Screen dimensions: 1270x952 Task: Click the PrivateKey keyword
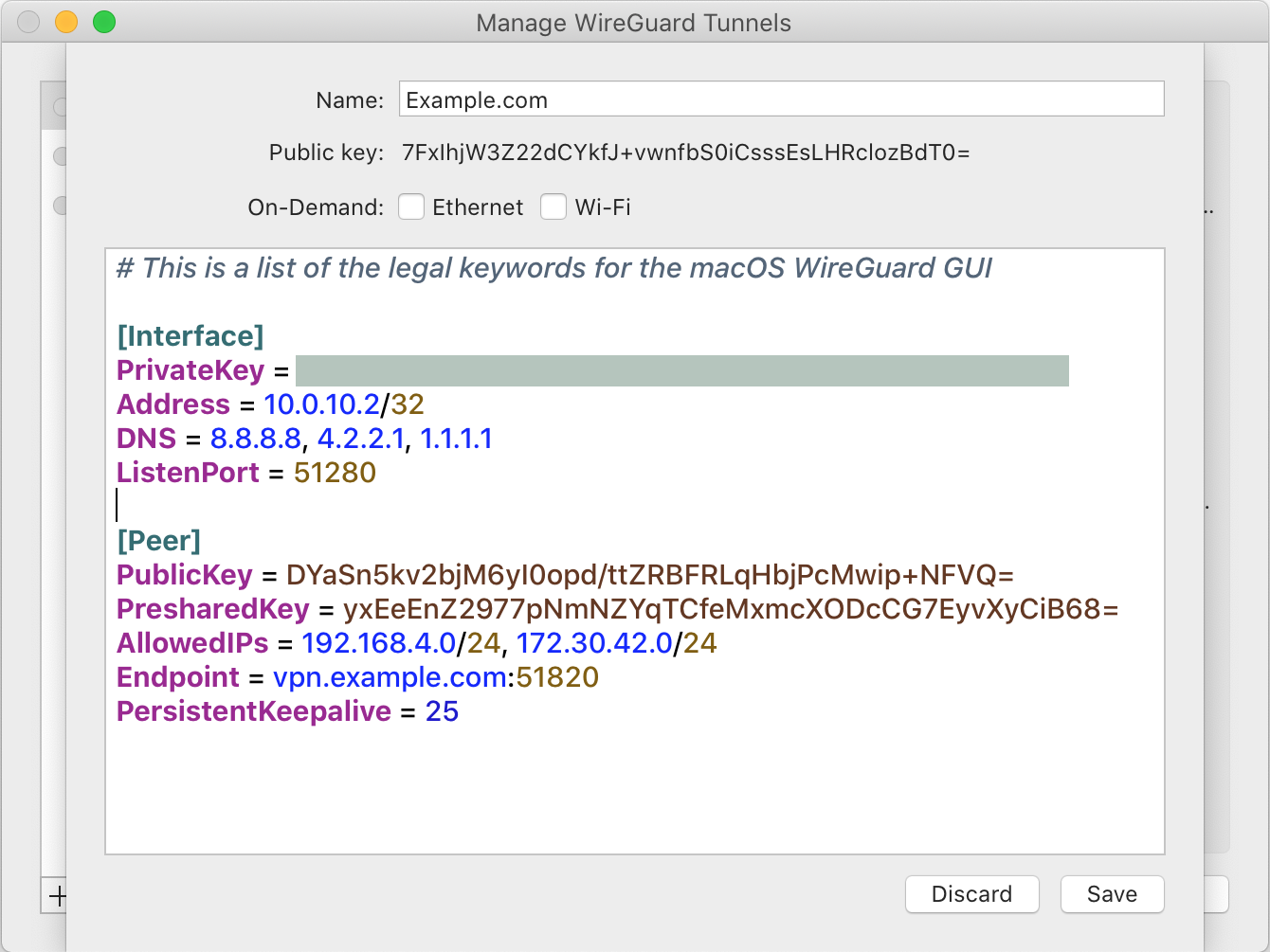tap(190, 370)
